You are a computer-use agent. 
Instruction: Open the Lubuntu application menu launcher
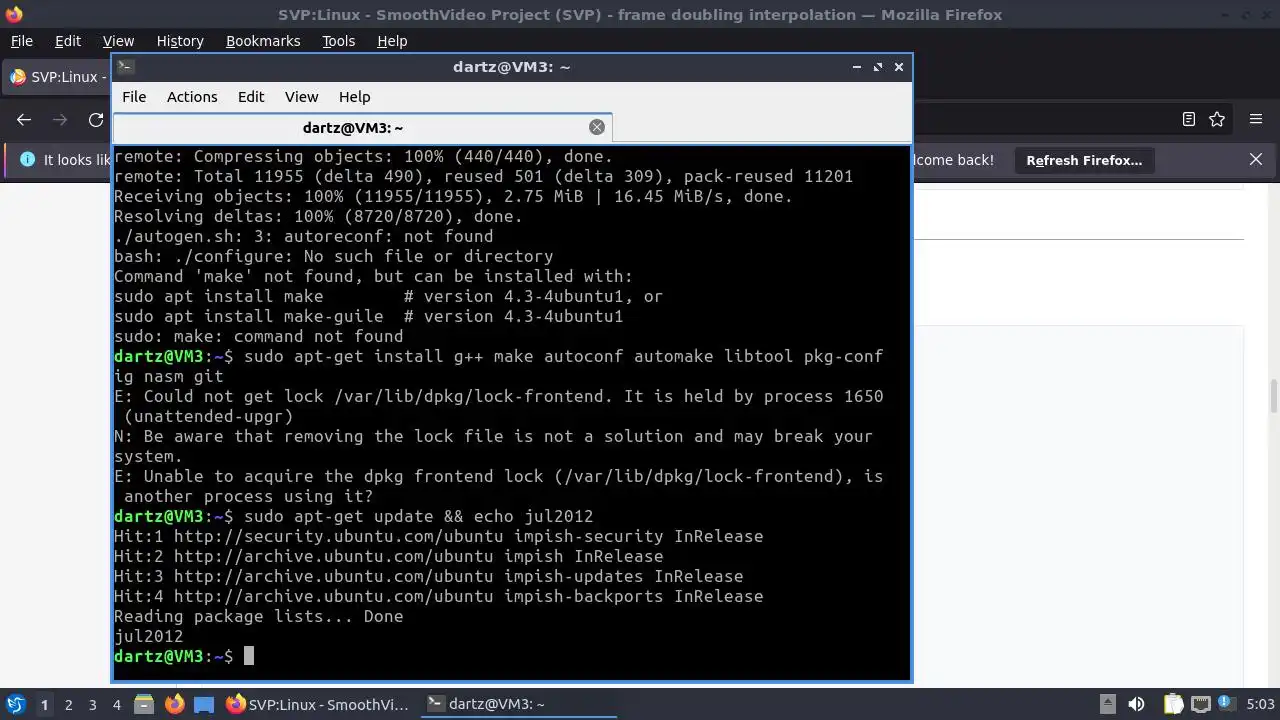tap(15, 704)
